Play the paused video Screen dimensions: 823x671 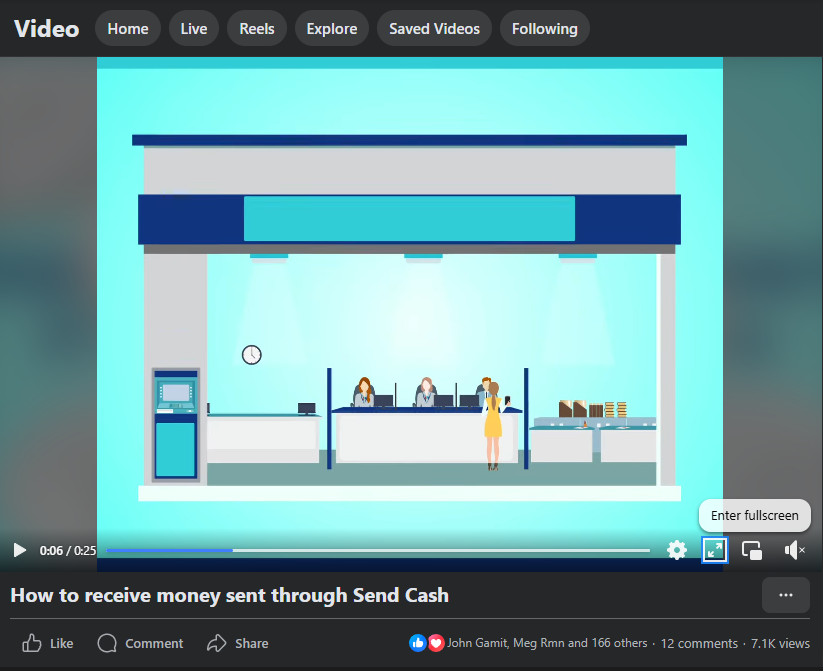pyautogui.click(x=19, y=550)
